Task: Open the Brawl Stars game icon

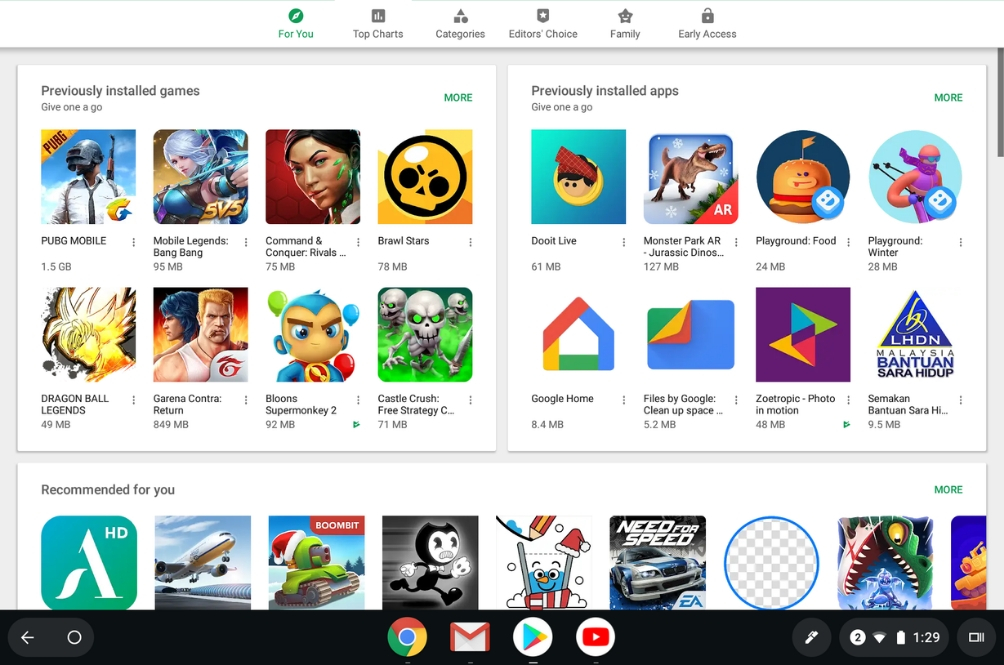Action: click(425, 177)
